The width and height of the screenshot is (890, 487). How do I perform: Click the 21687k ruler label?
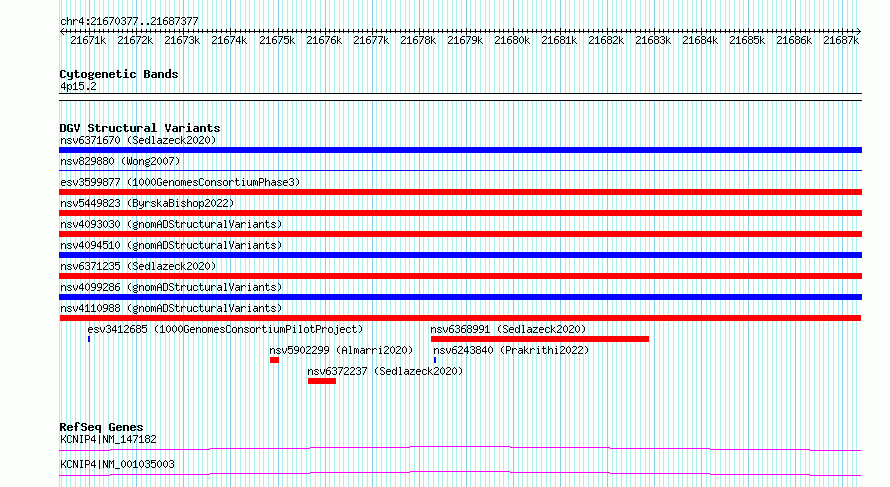pos(841,40)
